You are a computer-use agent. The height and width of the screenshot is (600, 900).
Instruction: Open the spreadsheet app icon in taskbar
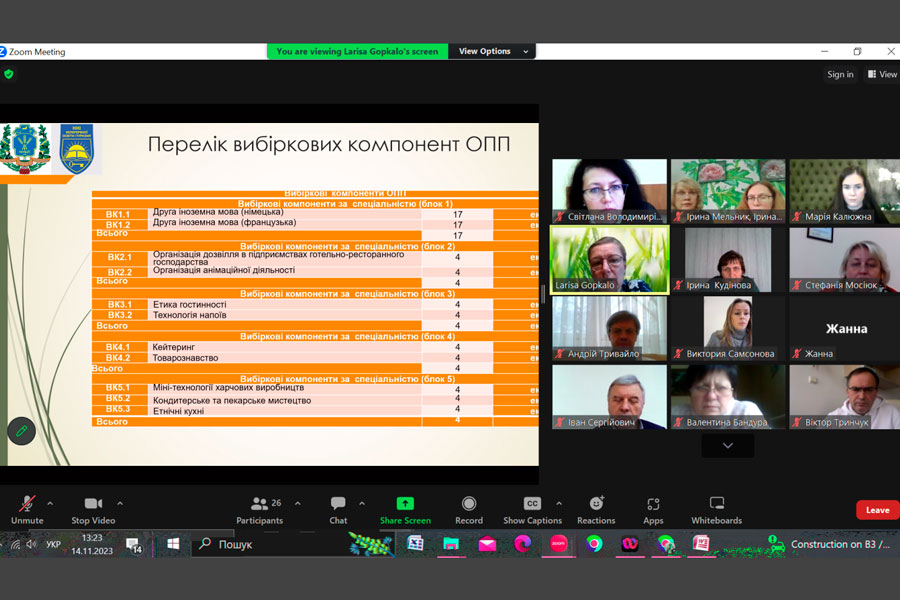pos(415,544)
